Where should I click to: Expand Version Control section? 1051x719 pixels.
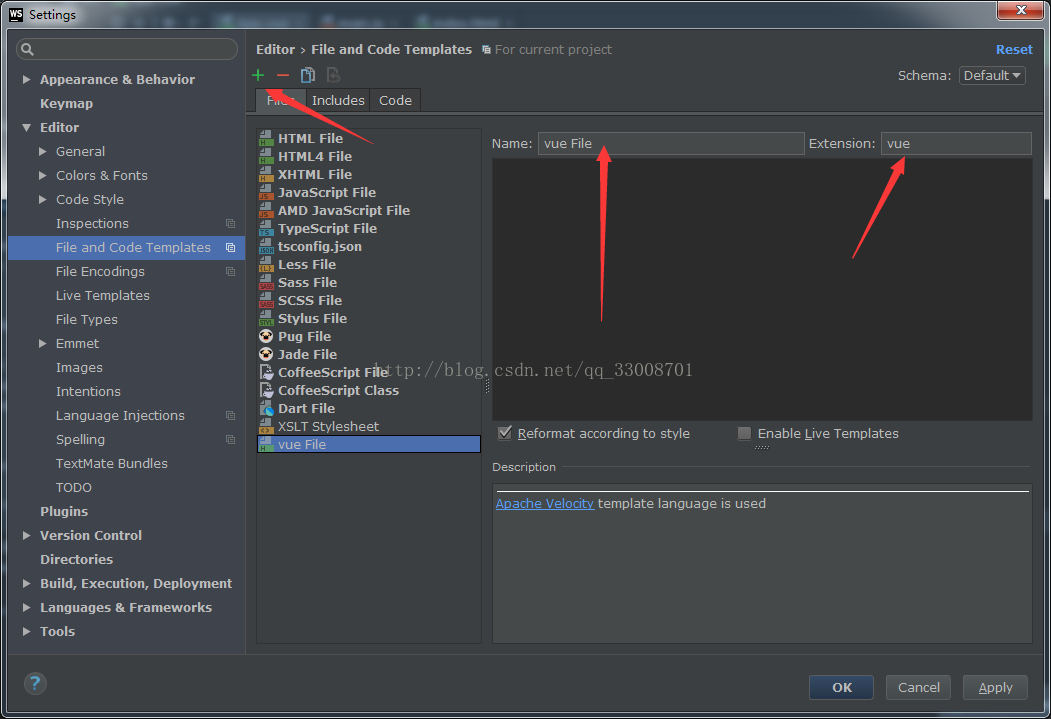[x=26, y=535]
